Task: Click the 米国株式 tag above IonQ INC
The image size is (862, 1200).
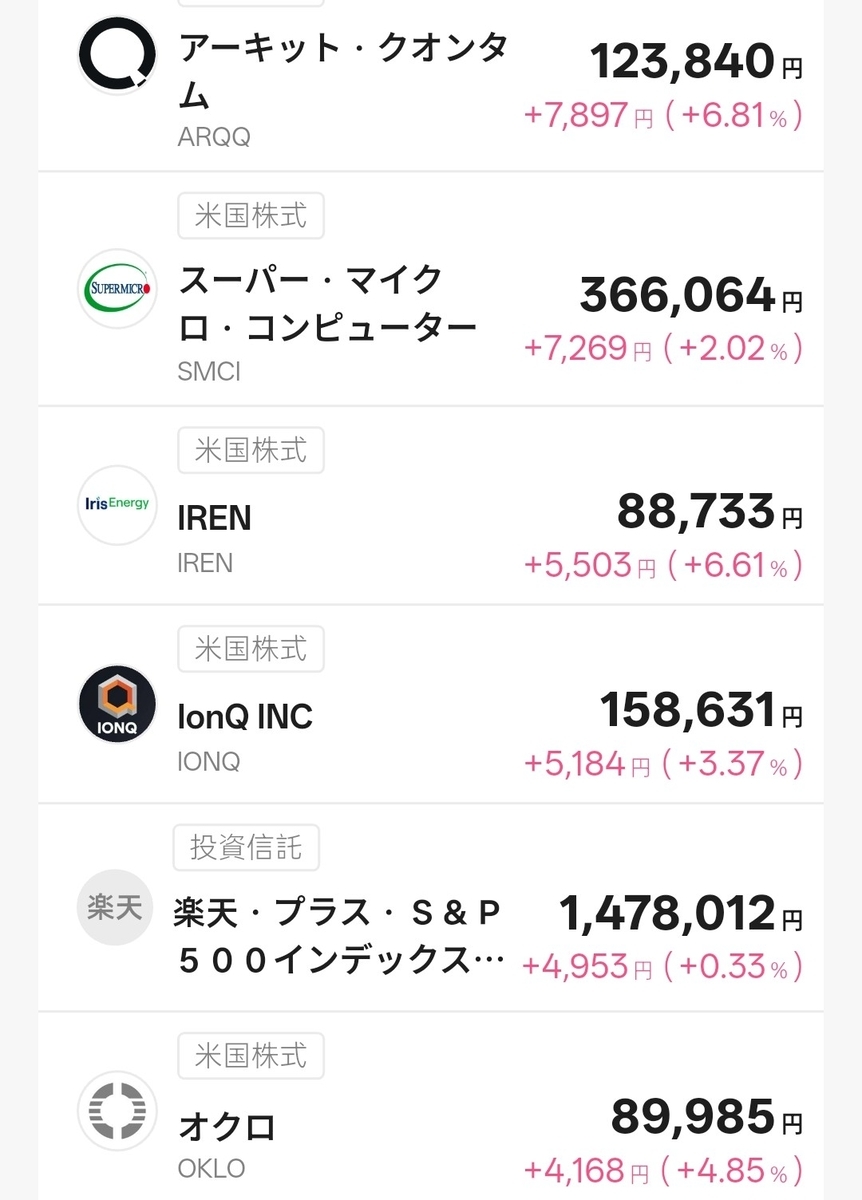Action: (x=250, y=649)
